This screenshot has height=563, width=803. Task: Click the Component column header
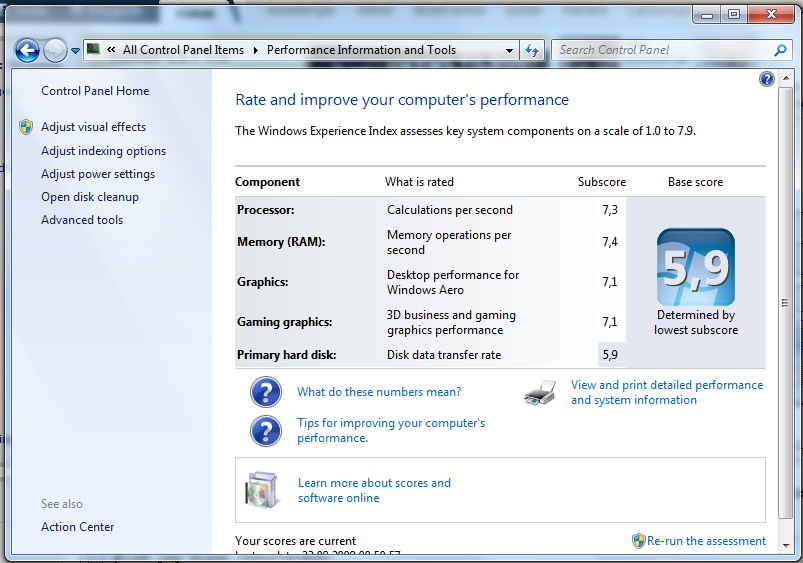[x=267, y=182]
